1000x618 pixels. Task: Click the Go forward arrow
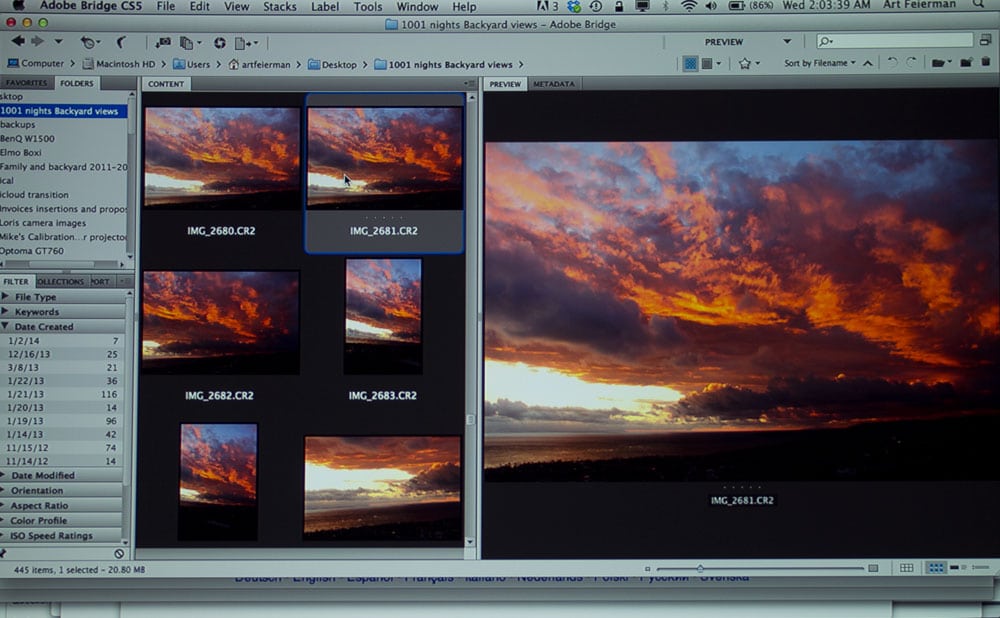point(38,41)
